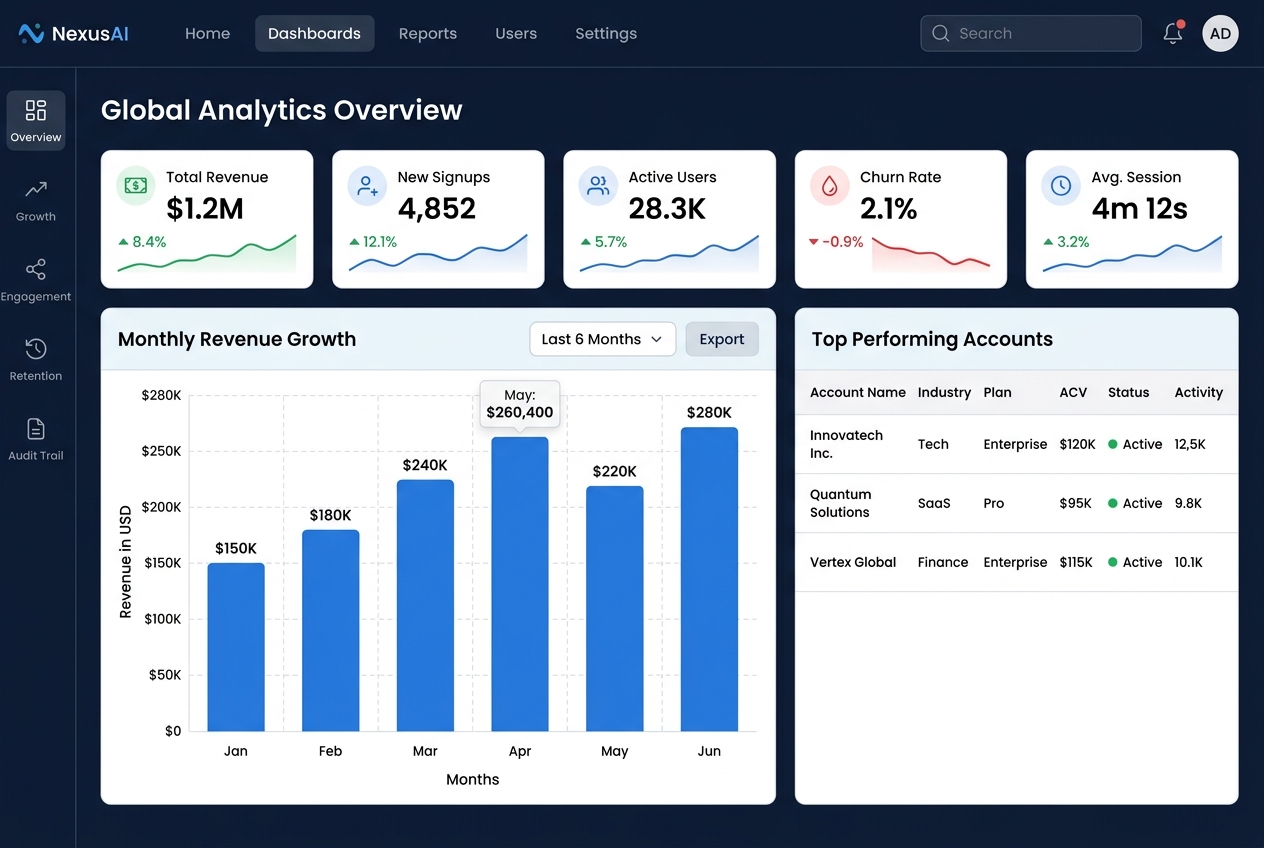This screenshot has height=848, width=1264.
Task: Open the Last 6 Months dropdown
Action: tap(603, 339)
